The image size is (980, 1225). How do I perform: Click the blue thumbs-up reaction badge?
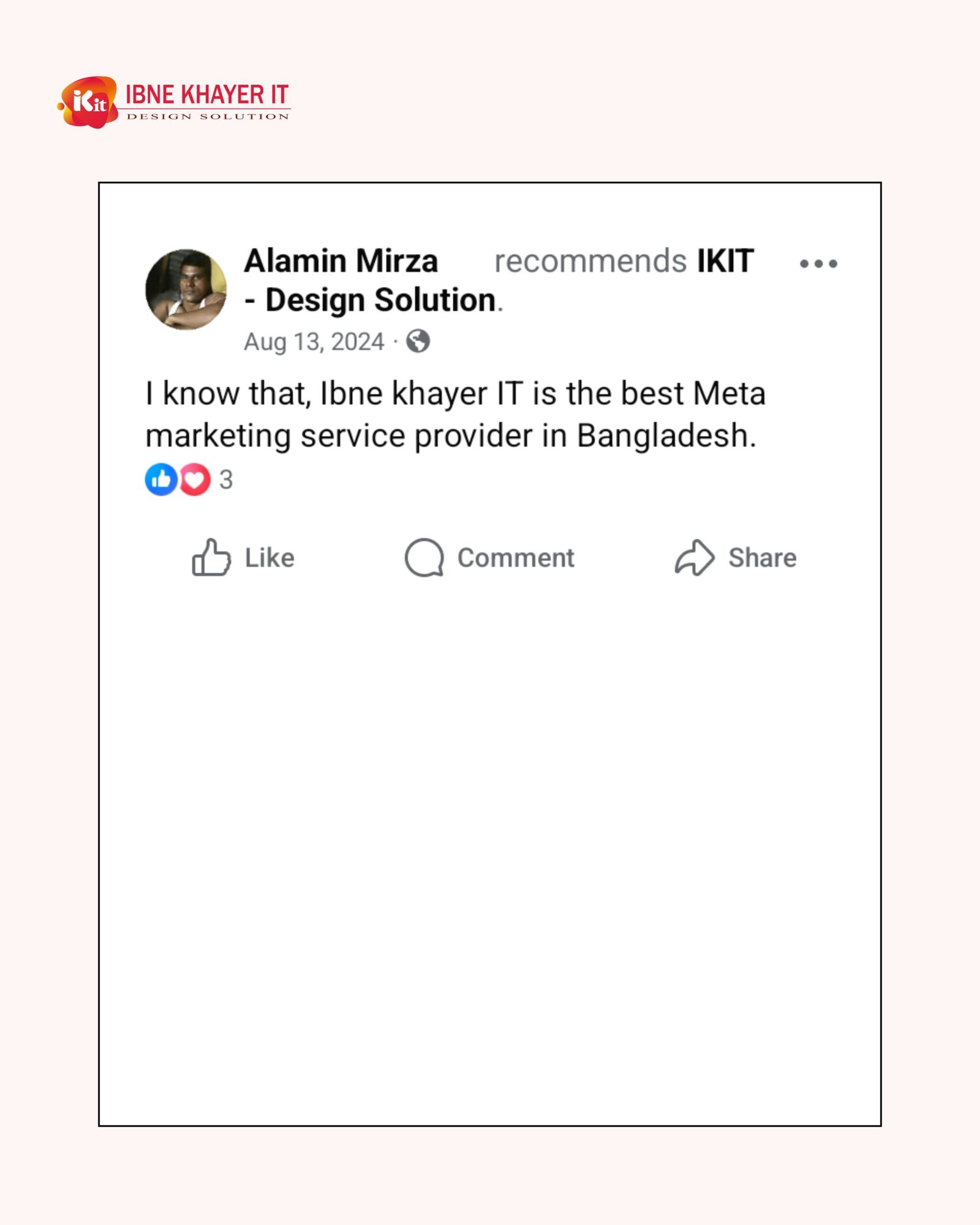160,480
